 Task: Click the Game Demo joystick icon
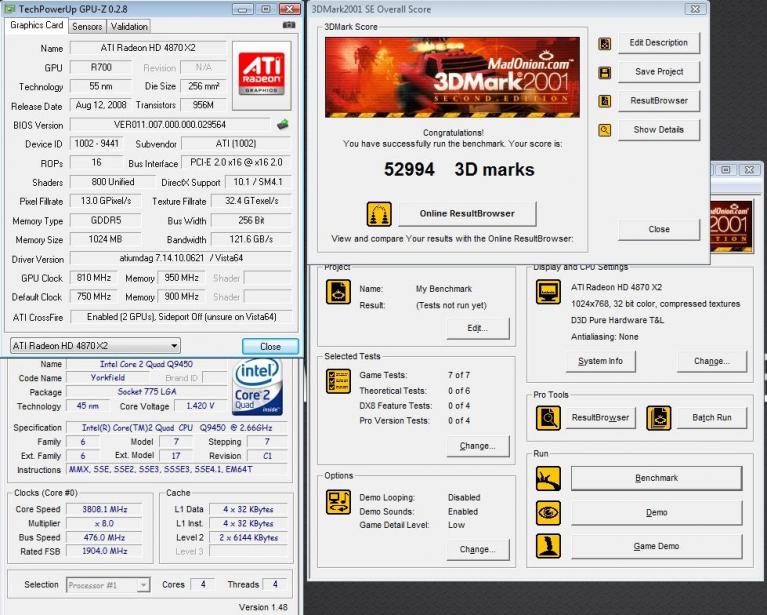click(x=548, y=546)
